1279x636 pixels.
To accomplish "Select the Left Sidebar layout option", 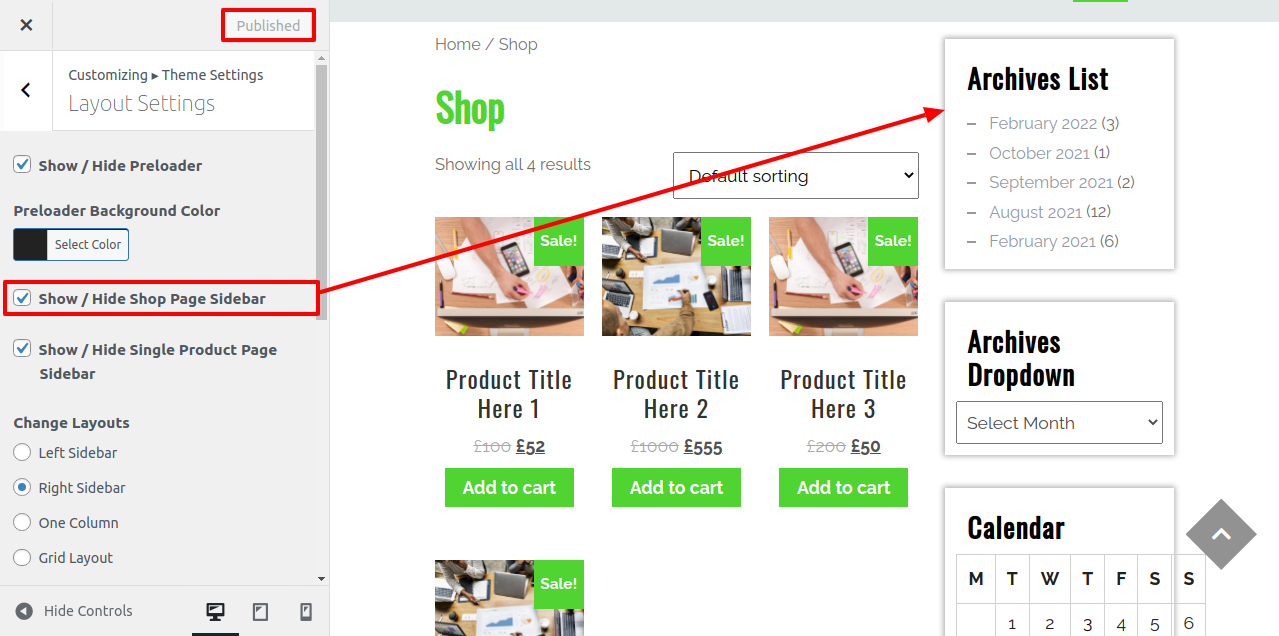I will pyautogui.click(x=22, y=452).
